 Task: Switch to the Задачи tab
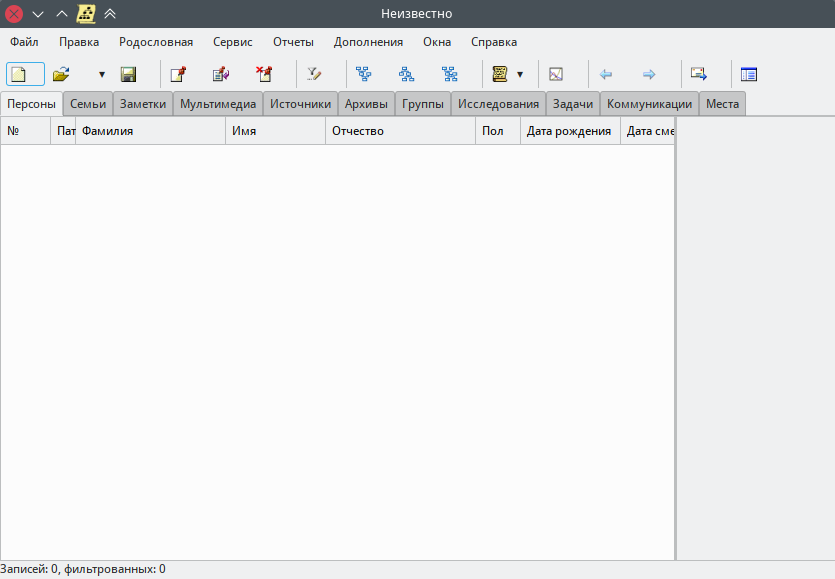pyautogui.click(x=573, y=104)
